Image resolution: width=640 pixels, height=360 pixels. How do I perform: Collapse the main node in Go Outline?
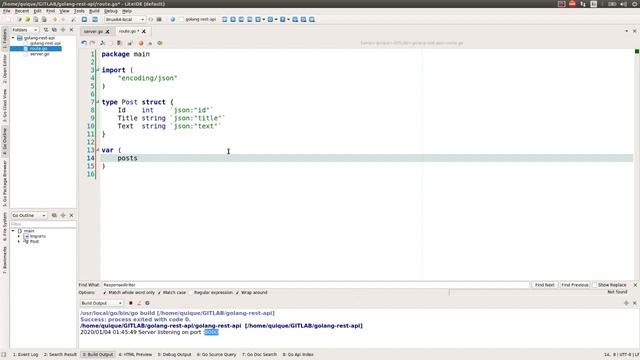13,231
